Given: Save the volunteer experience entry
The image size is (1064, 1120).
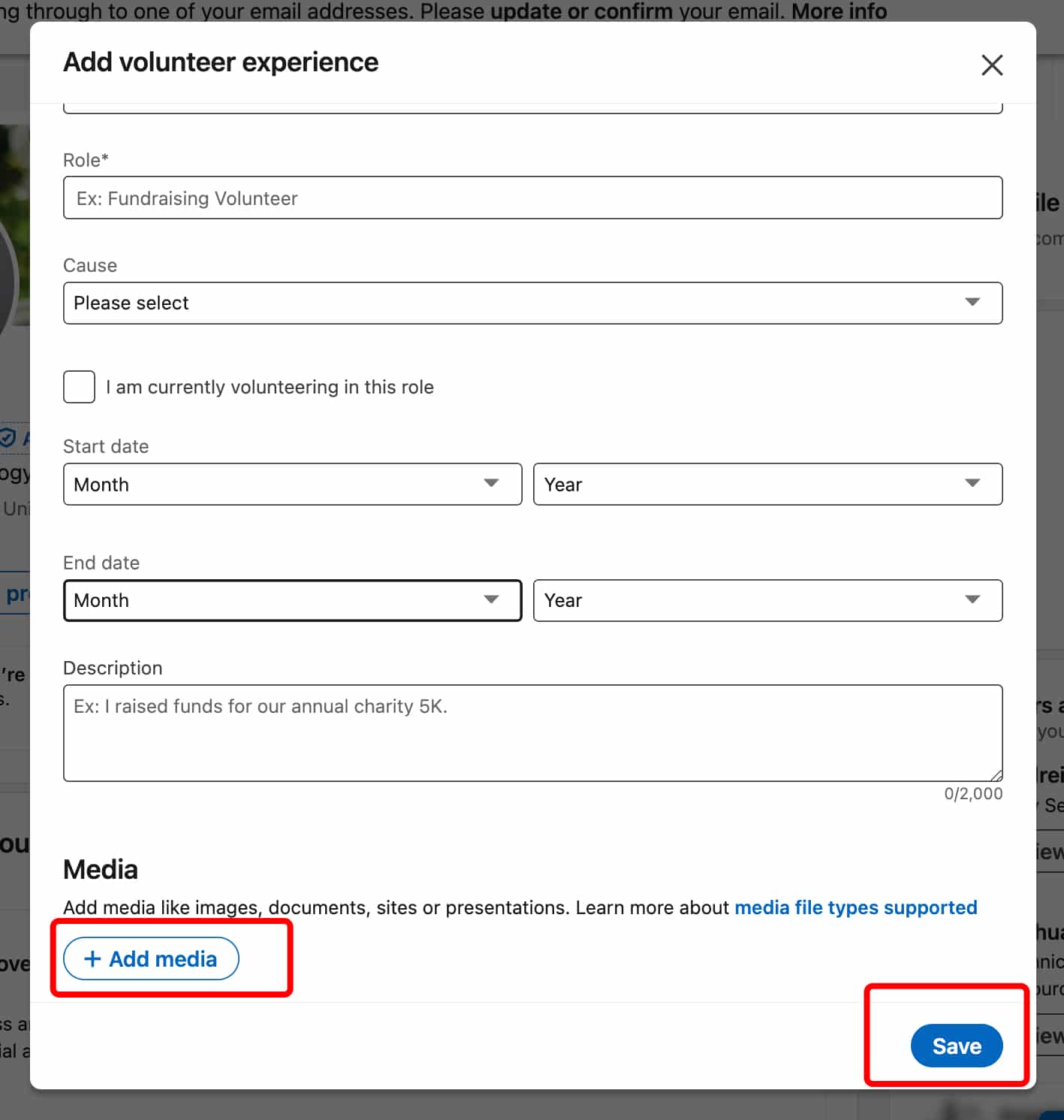Looking at the screenshot, I should coord(957,1046).
